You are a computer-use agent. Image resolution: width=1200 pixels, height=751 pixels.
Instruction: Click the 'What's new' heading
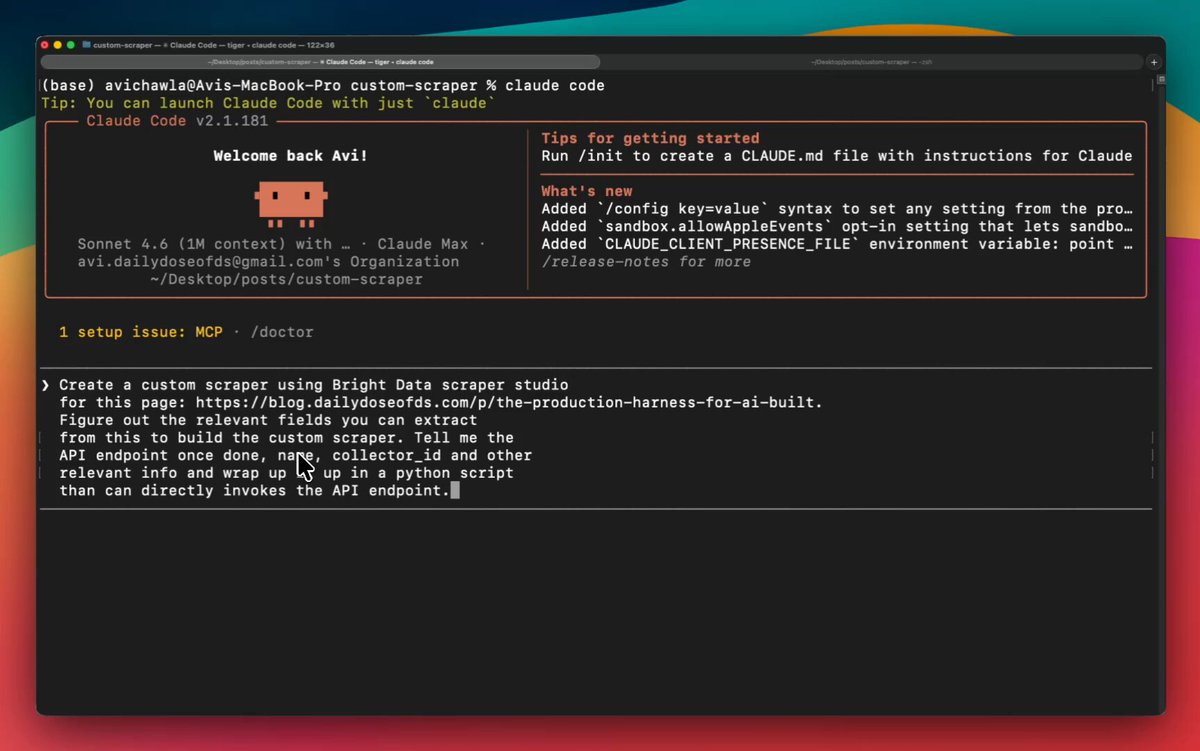(587, 191)
